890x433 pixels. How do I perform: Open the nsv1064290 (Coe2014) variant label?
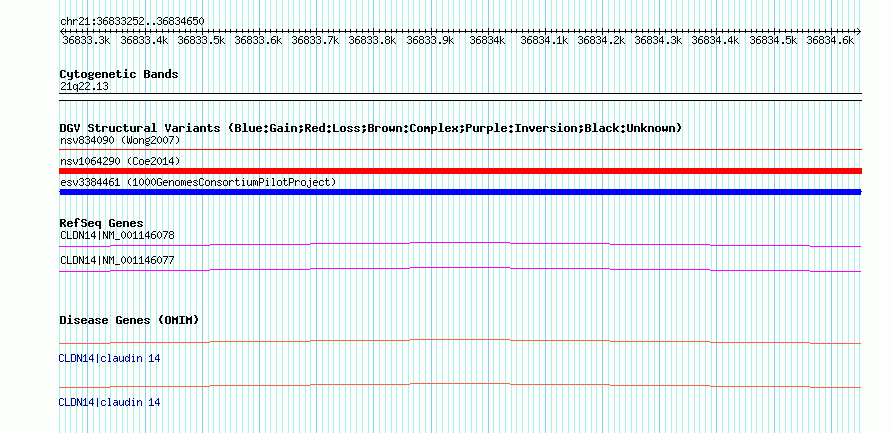(120, 161)
